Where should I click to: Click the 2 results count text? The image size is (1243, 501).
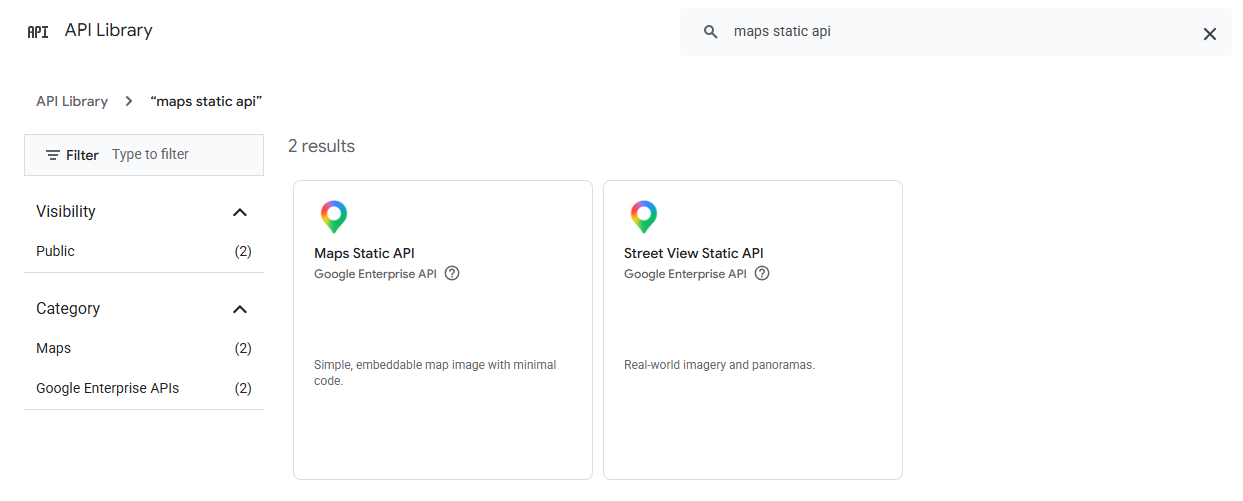tap(321, 146)
